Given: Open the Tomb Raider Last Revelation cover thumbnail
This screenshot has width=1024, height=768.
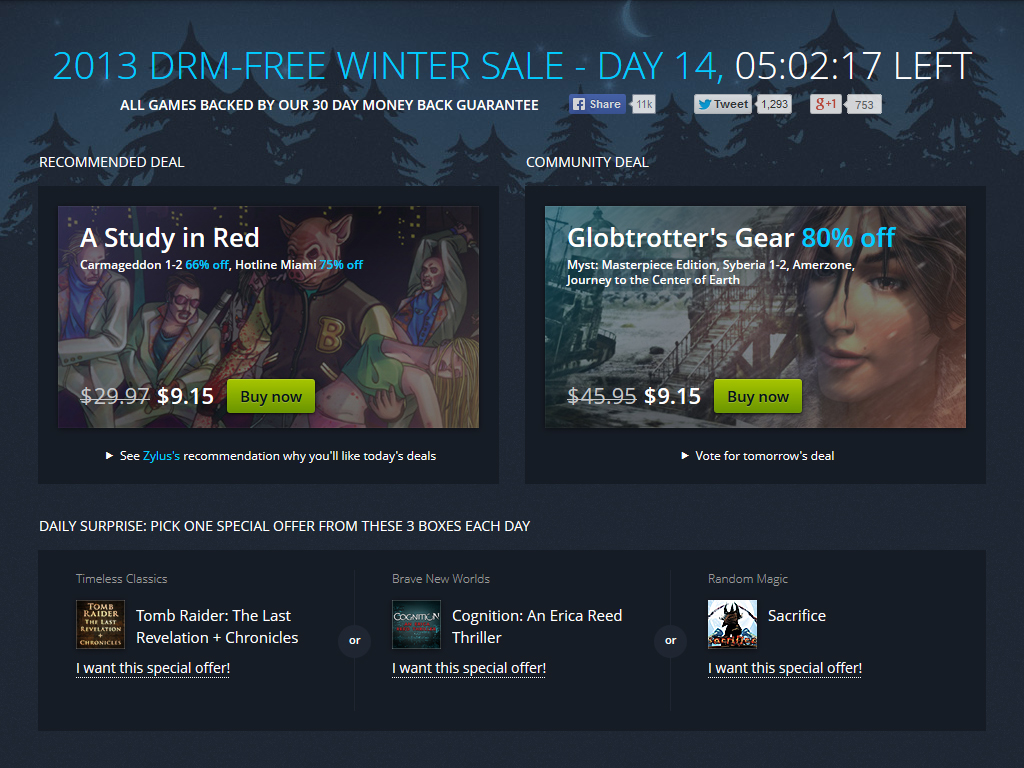Looking at the screenshot, I should pyautogui.click(x=100, y=624).
